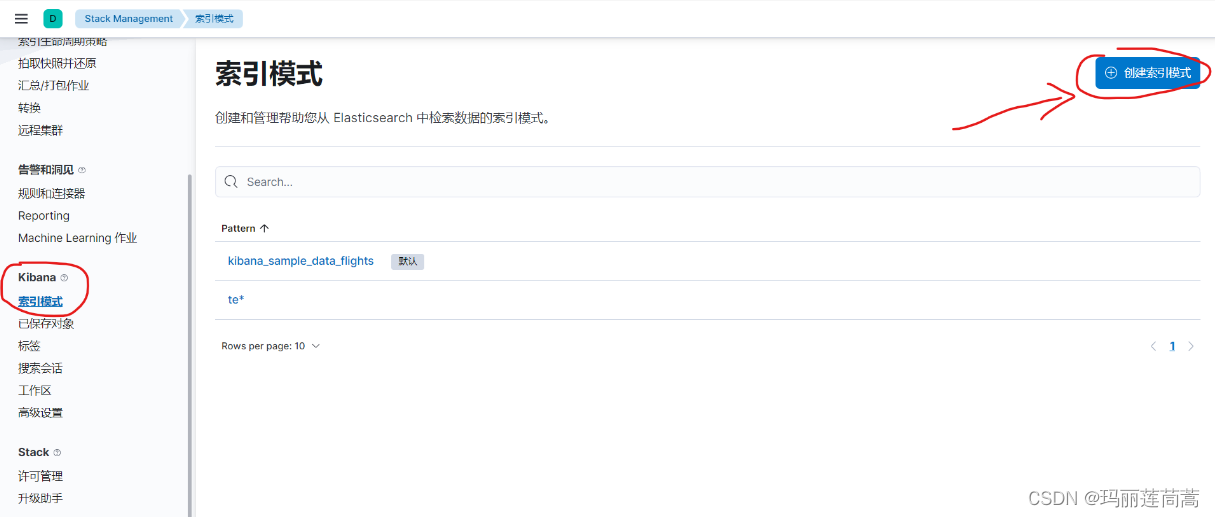Open the hamburger navigation menu

(x=21, y=18)
